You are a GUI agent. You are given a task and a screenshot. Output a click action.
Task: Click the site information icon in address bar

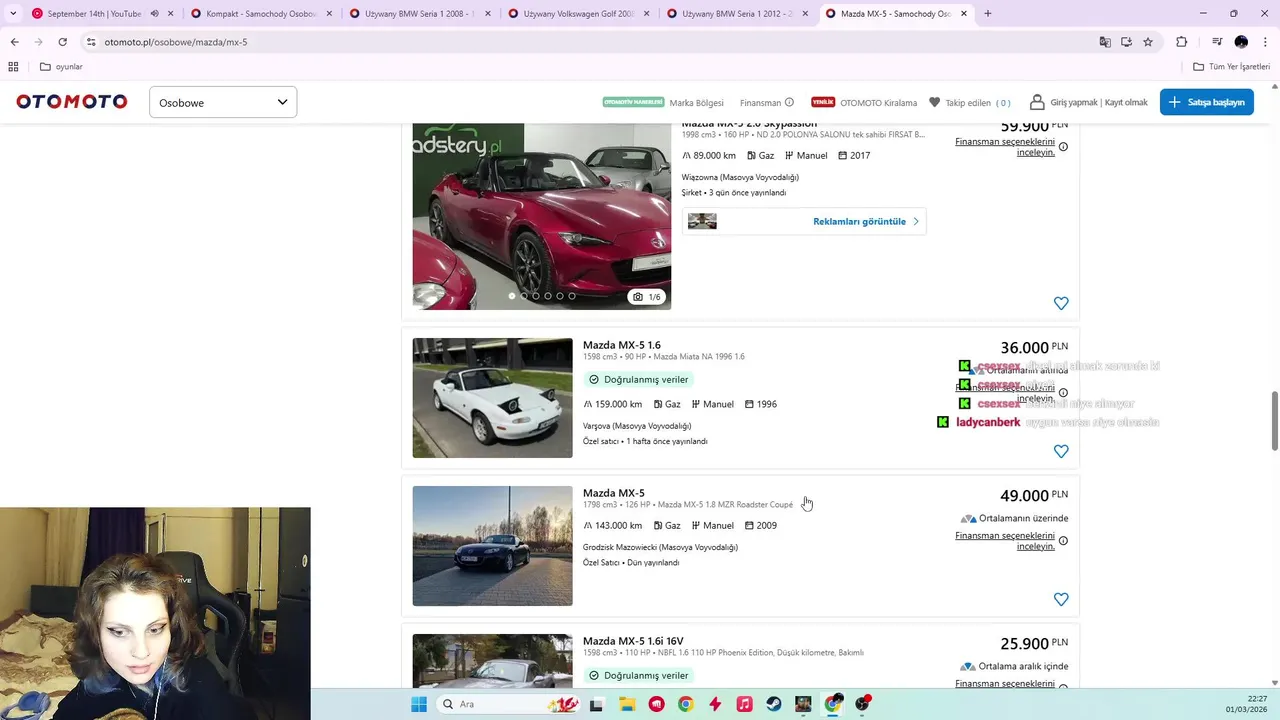[91, 42]
